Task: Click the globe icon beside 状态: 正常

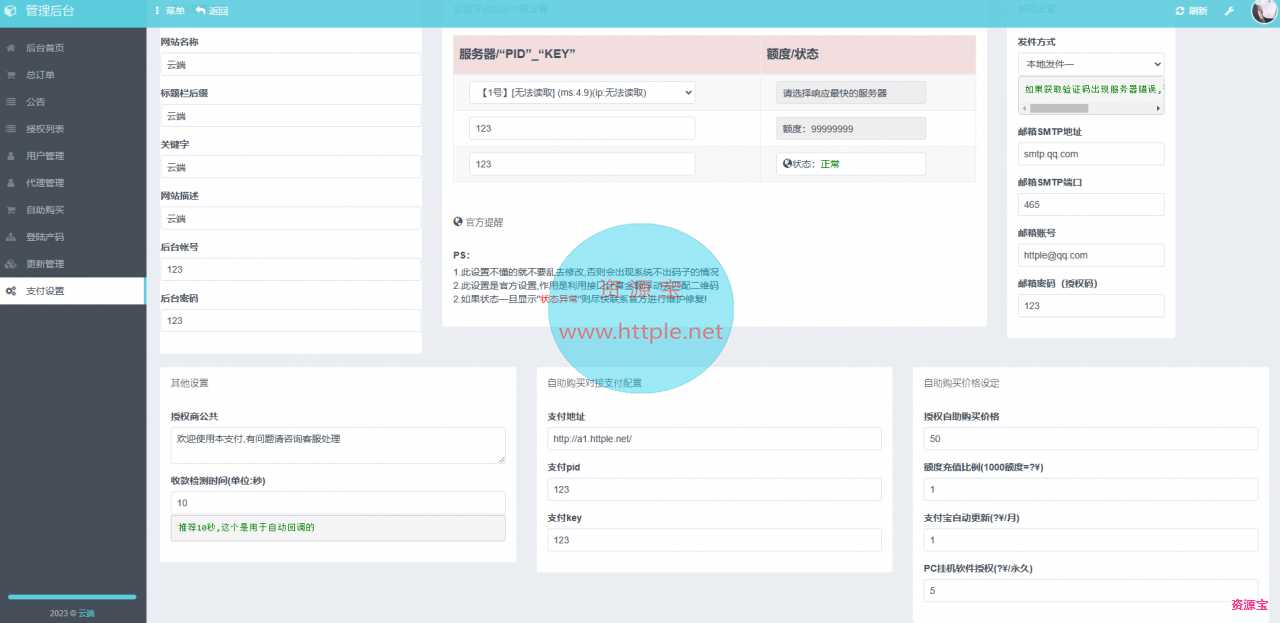Action: [787, 164]
